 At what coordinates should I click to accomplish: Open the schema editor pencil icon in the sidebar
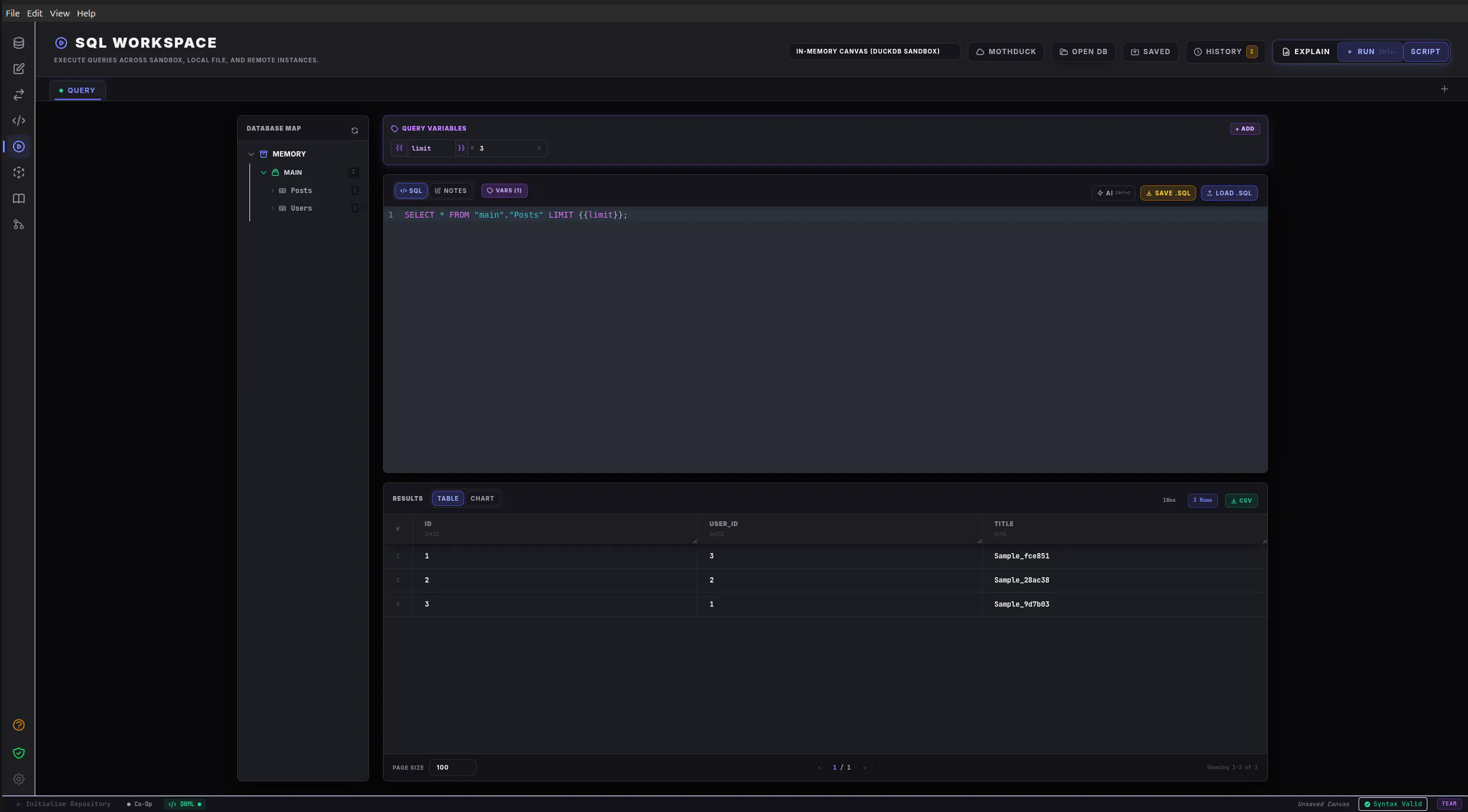(x=19, y=69)
